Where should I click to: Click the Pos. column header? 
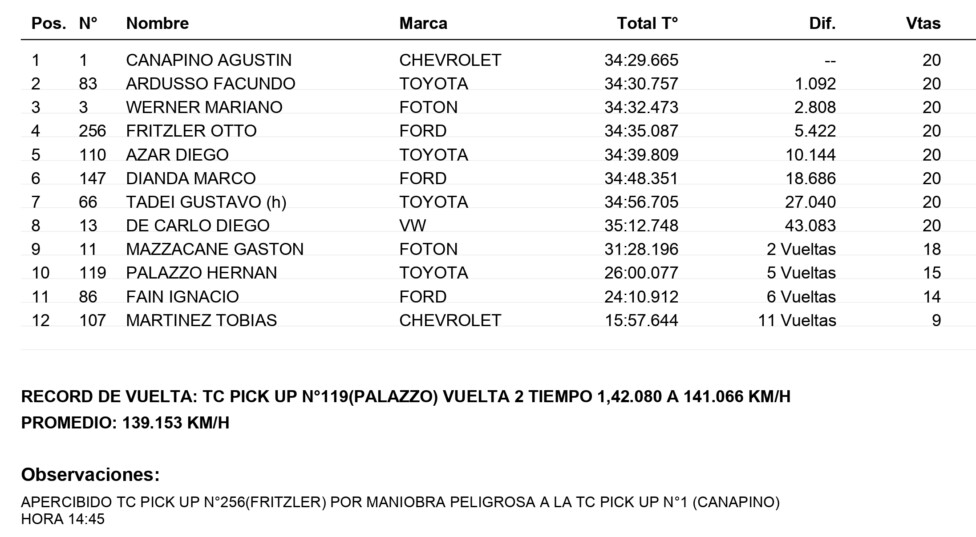[x=49, y=24]
